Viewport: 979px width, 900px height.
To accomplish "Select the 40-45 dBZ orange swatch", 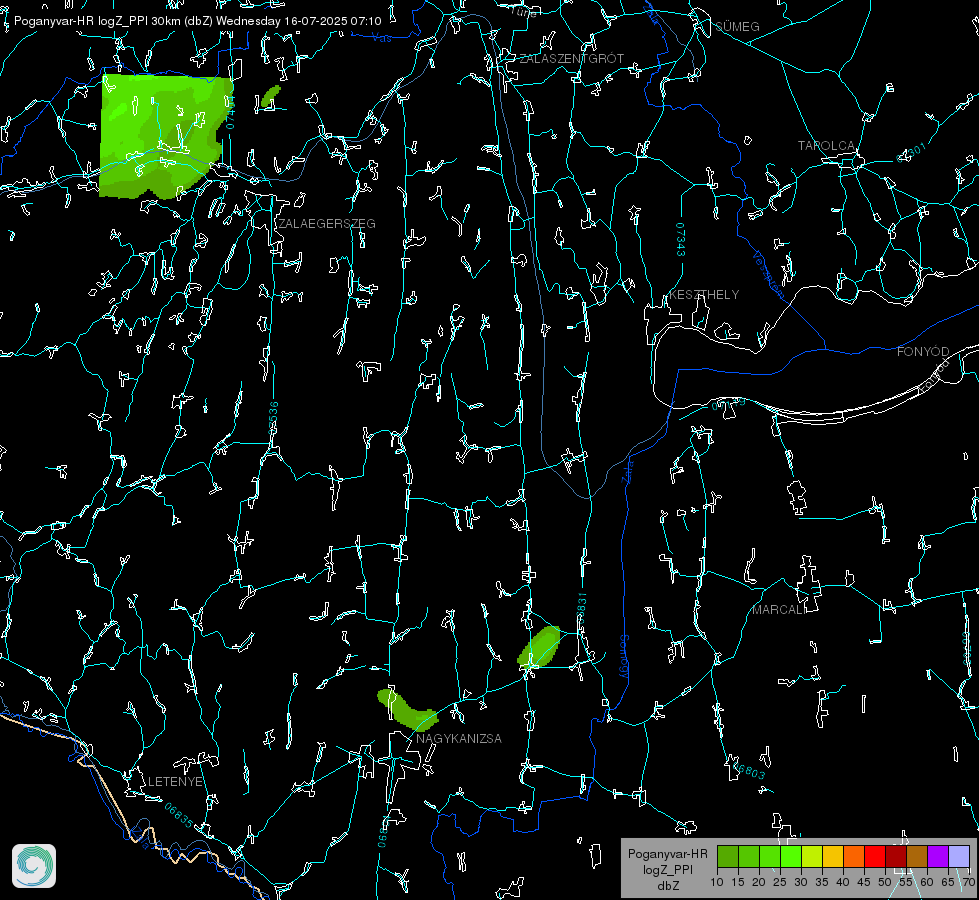I will click(x=854, y=857).
